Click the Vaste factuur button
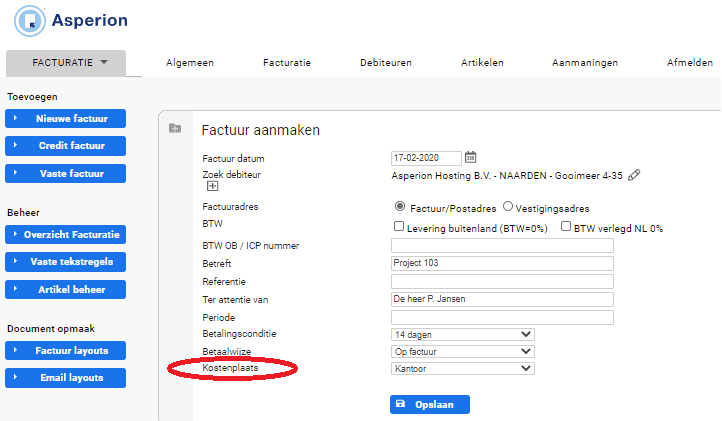The height and width of the screenshot is (421, 722). (x=65, y=174)
